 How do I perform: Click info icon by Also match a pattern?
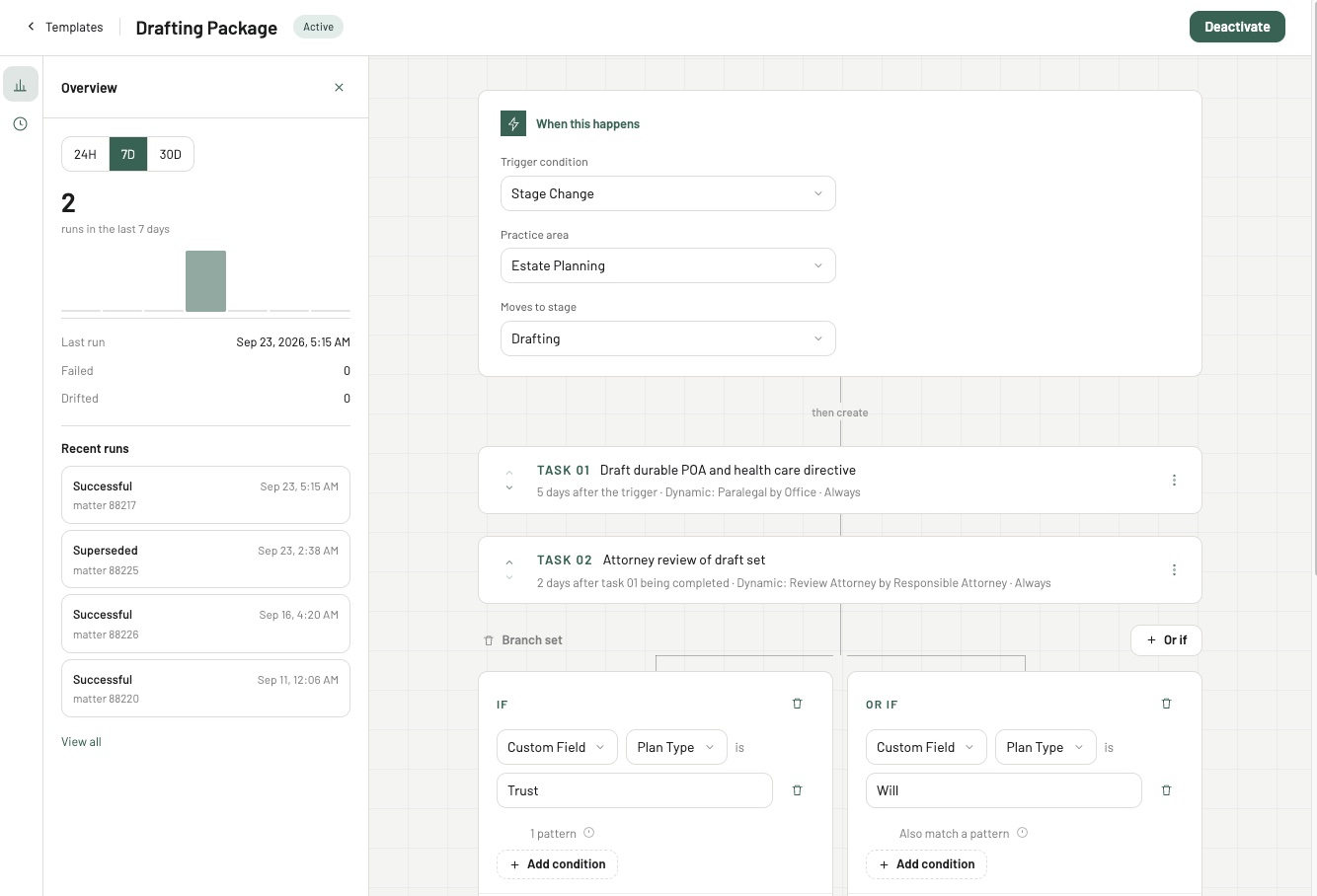point(1023,833)
